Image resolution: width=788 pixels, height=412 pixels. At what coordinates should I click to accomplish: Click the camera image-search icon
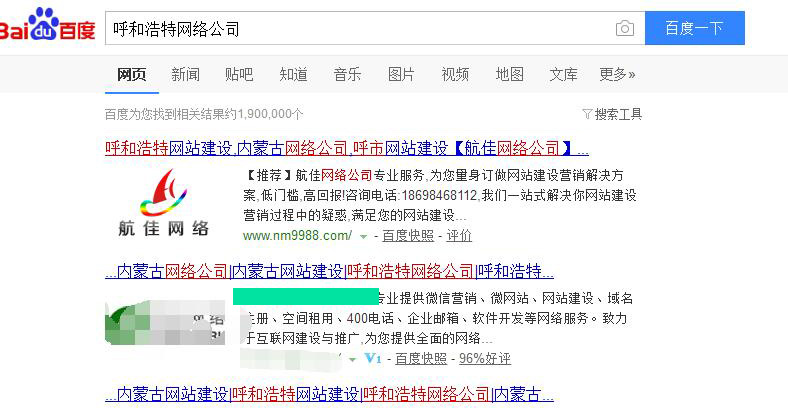pyautogui.click(x=625, y=29)
